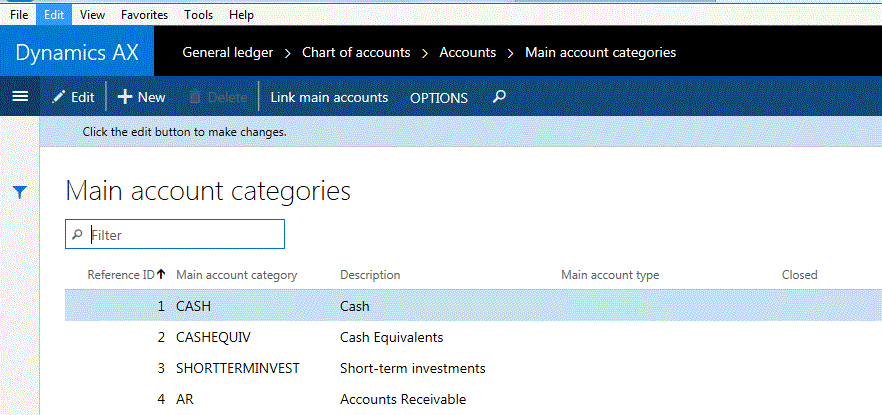
Task: Go to Chart of accounts breadcrumb
Action: tap(355, 52)
